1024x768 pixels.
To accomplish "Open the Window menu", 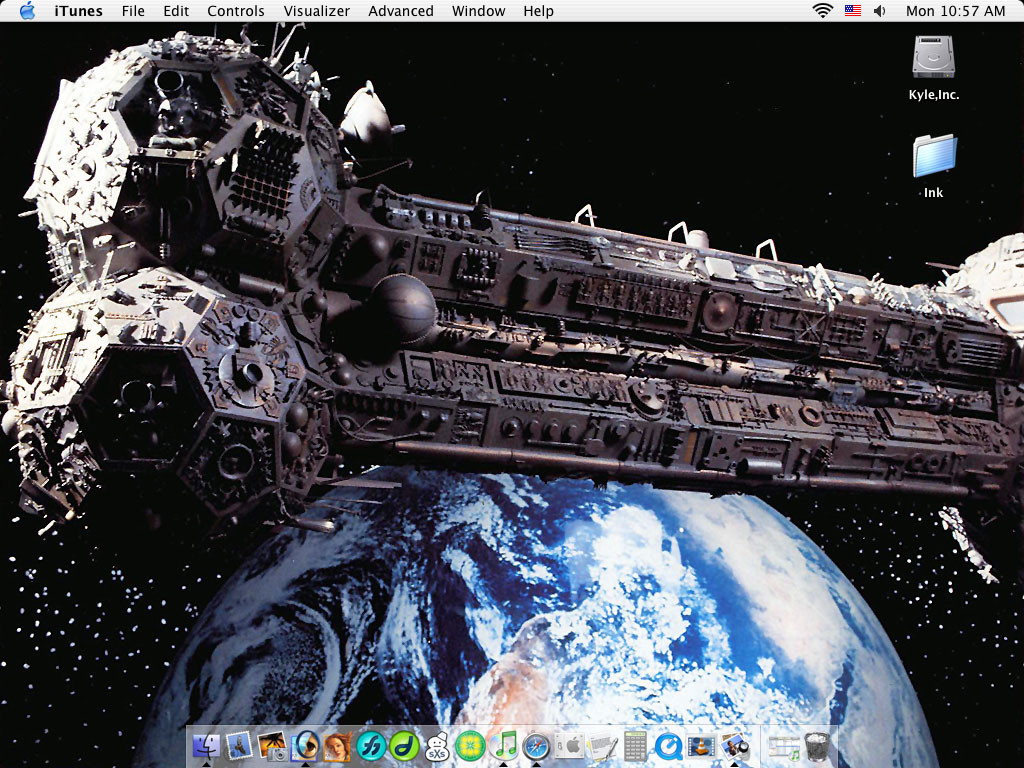I will (479, 10).
